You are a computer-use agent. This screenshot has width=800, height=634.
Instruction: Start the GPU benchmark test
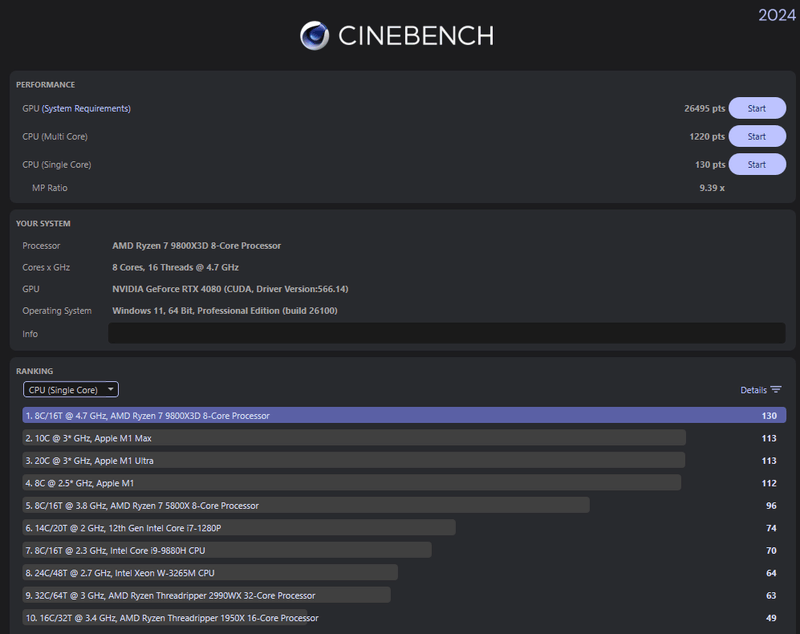coord(756,108)
